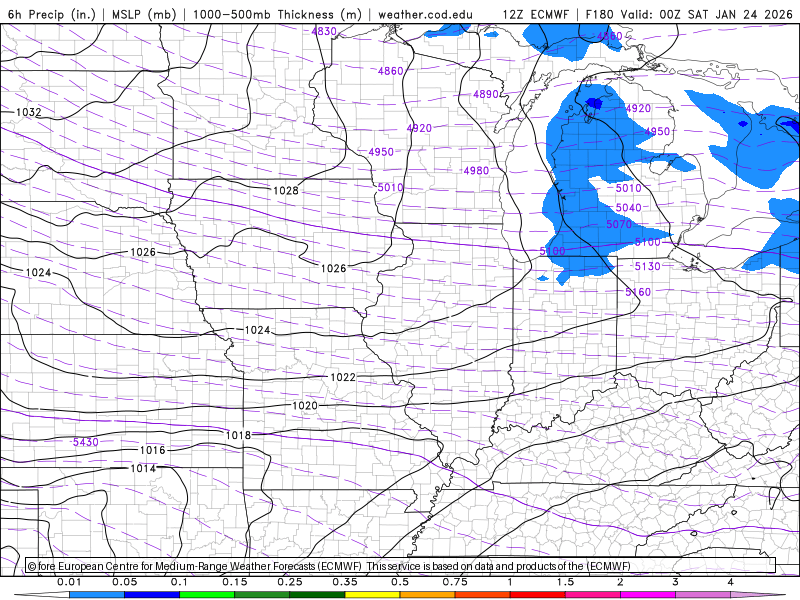
Task: Click the 1.5 legend value
Action: coord(565,582)
